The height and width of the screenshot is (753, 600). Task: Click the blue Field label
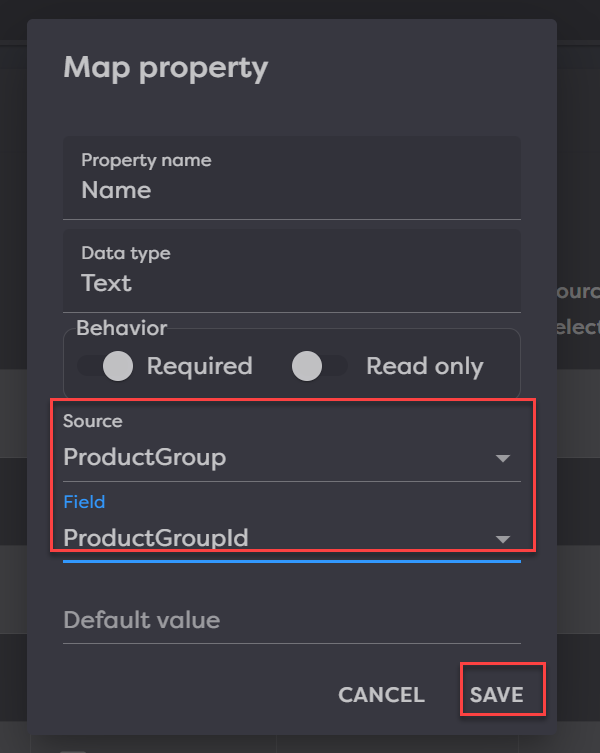(x=84, y=502)
